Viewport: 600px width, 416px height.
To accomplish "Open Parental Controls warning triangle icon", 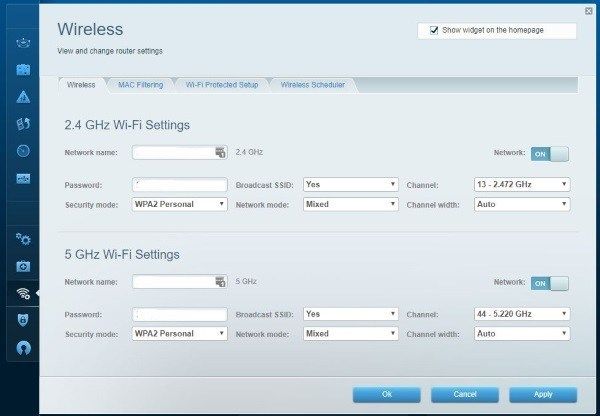I will 23,97.
